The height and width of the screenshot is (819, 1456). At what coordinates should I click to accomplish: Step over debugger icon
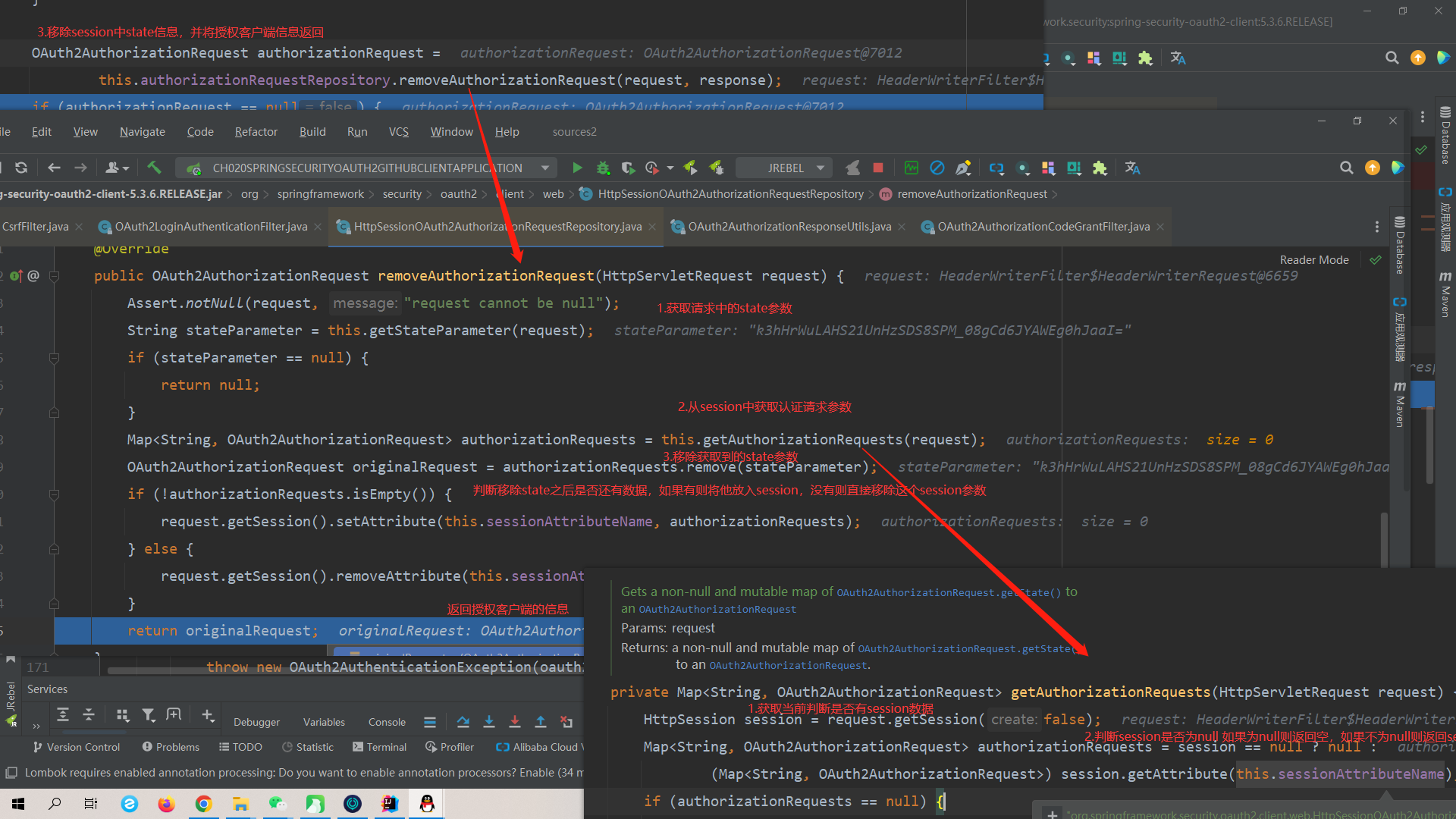coord(463,722)
